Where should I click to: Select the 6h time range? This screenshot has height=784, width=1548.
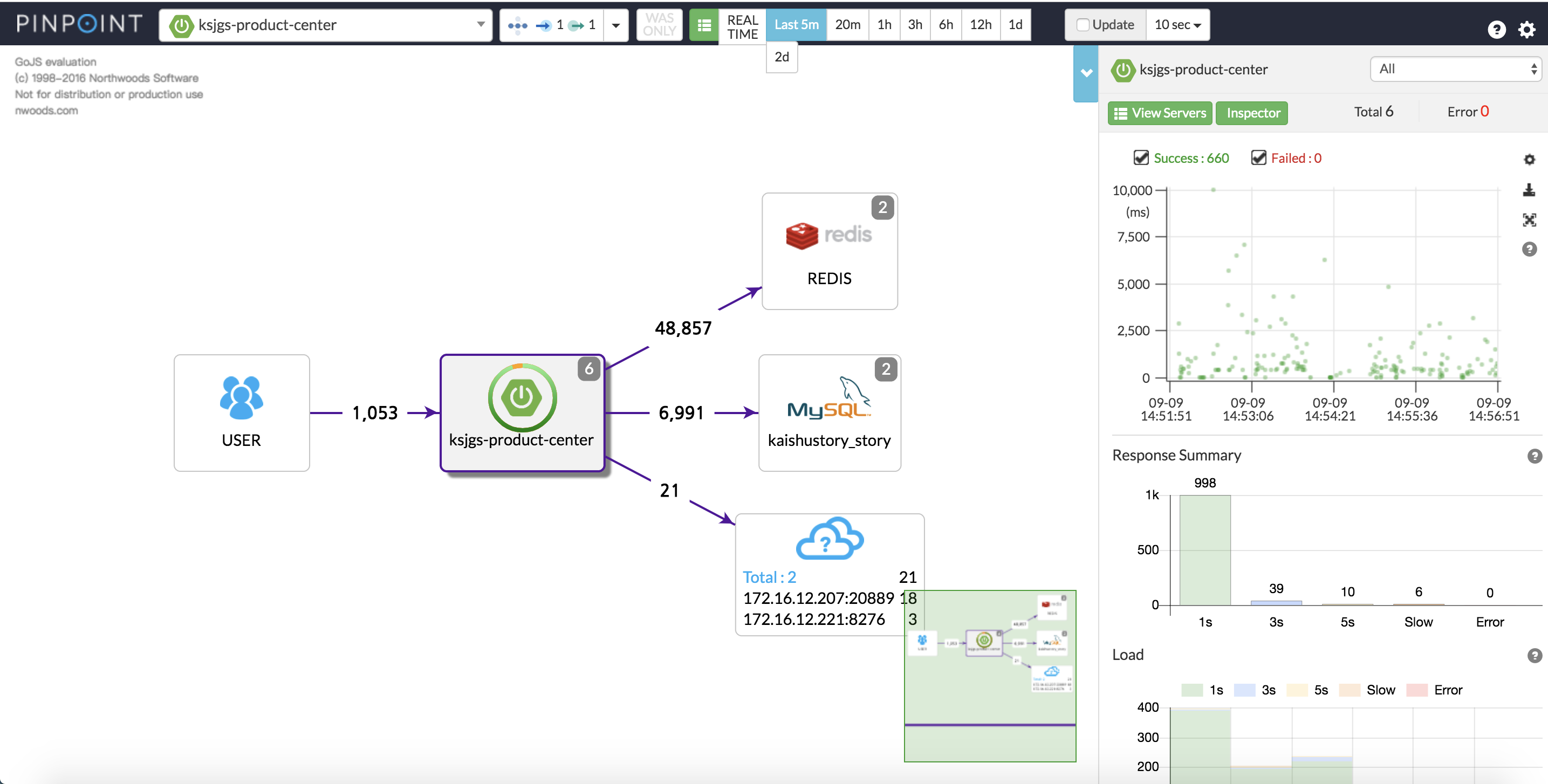click(946, 25)
